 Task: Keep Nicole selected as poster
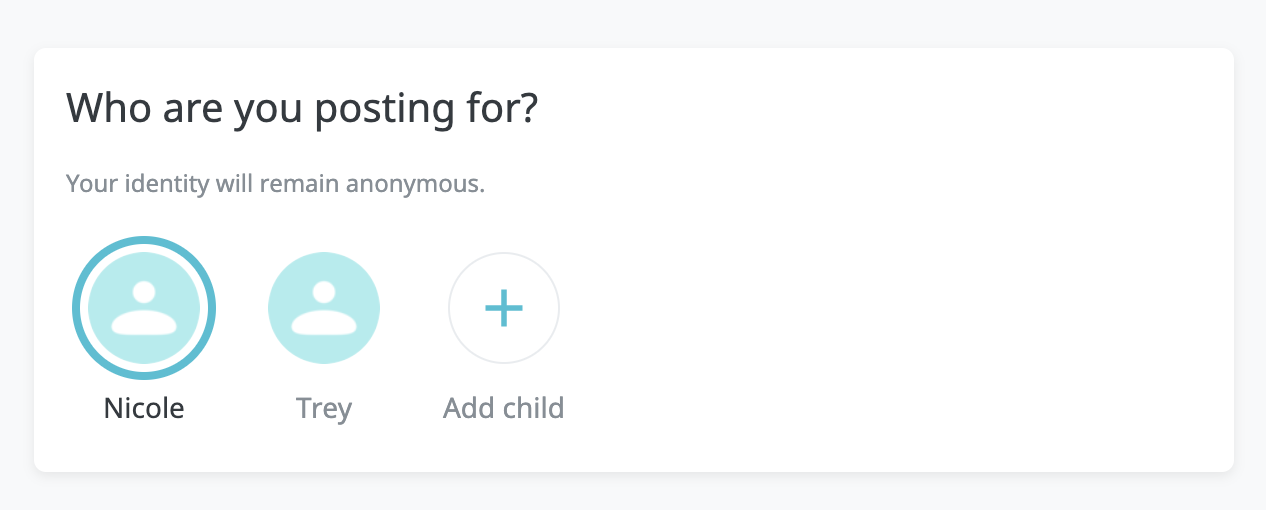tap(144, 308)
